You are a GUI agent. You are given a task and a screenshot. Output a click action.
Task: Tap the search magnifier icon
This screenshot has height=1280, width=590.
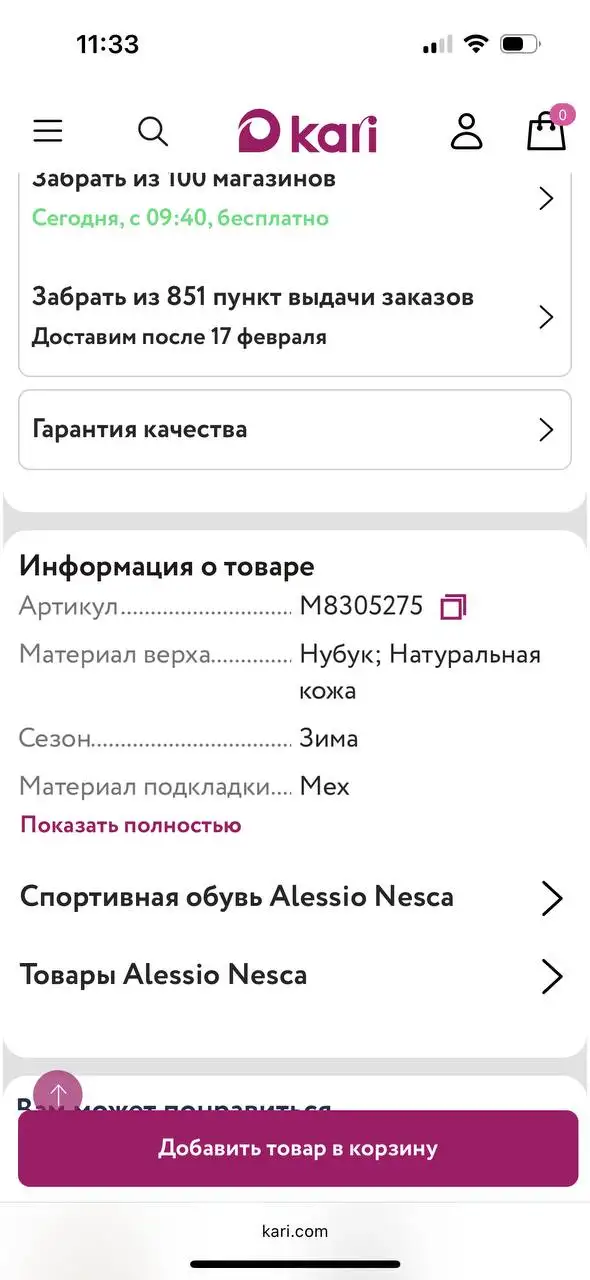[152, 130]
